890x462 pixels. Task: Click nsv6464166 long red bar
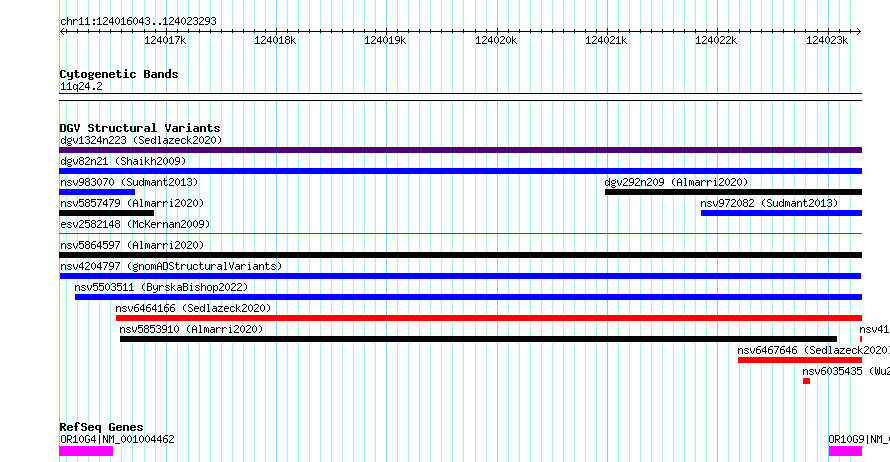click(489, 318)
